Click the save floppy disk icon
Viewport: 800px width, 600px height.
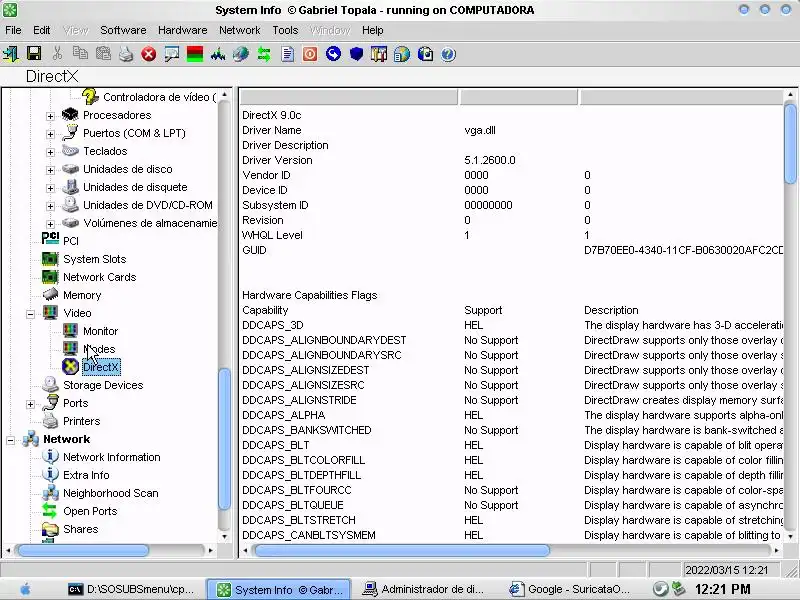[x=34, y=54]
